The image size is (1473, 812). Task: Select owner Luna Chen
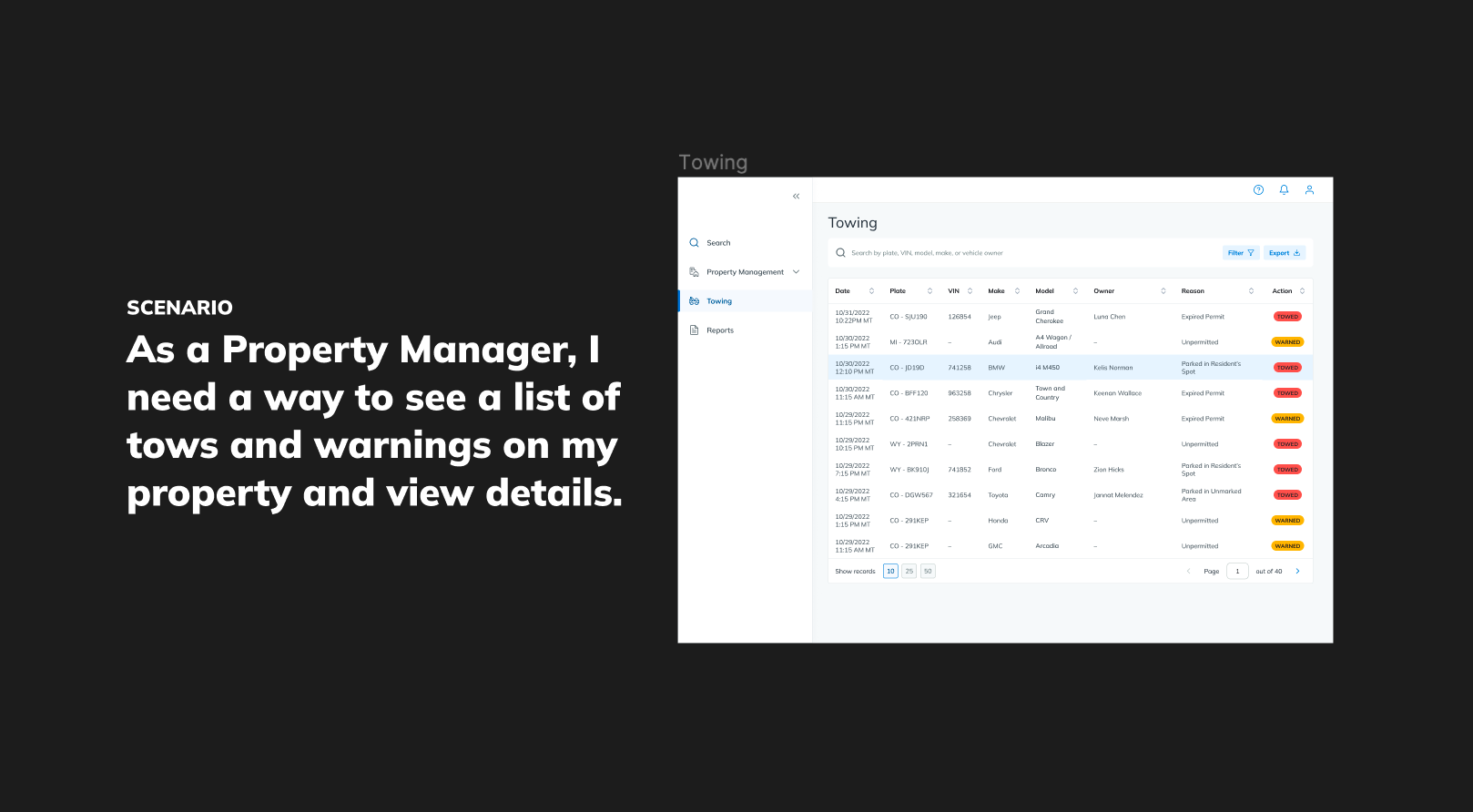tap(1109, 317)
